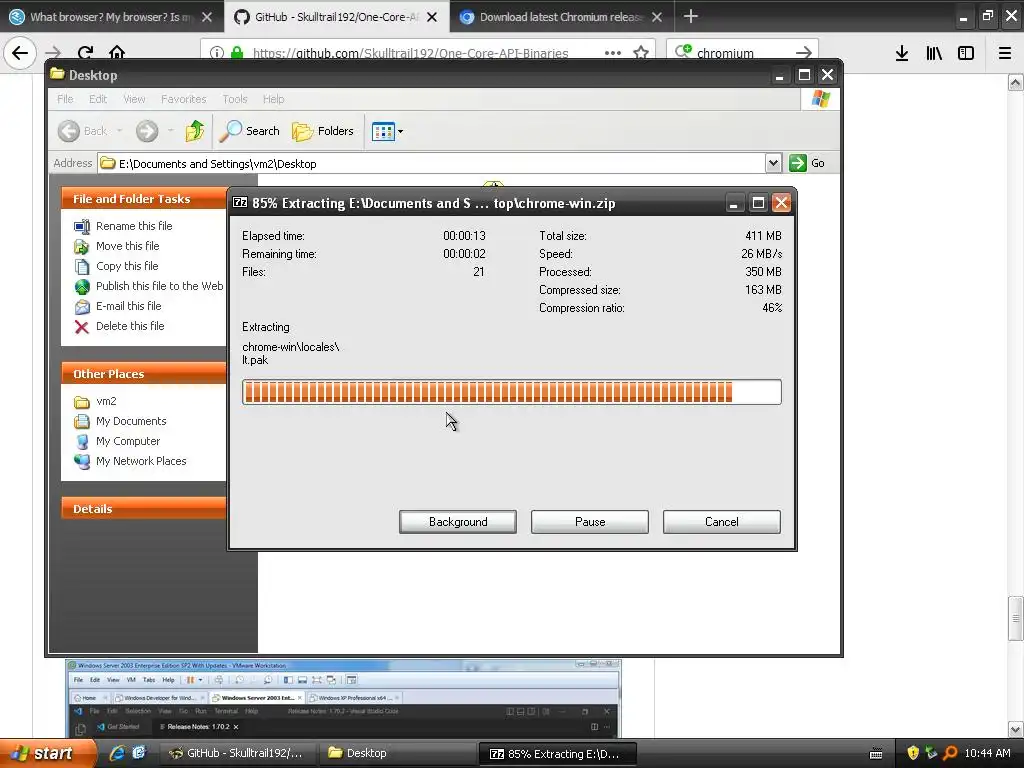Click the Go button beside address bar

coord(807,163)
